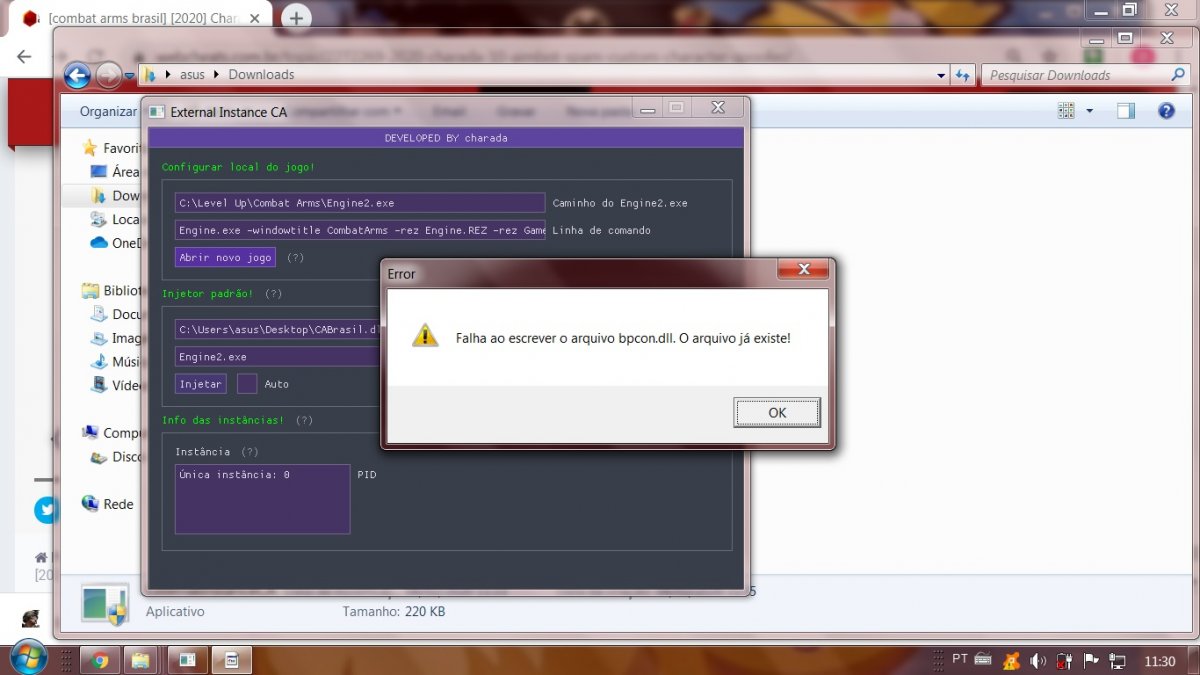Click the application file icon in details pane
The image size is (1200, 675).
(105, 606)
